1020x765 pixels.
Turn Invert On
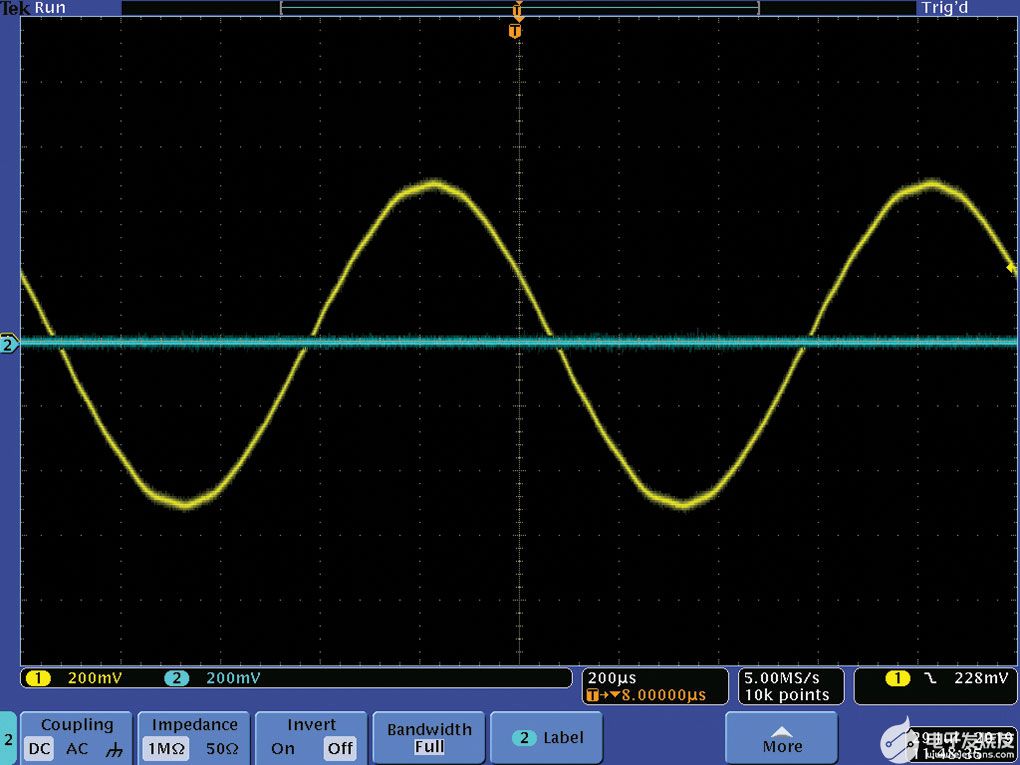[x=283, y=748]
